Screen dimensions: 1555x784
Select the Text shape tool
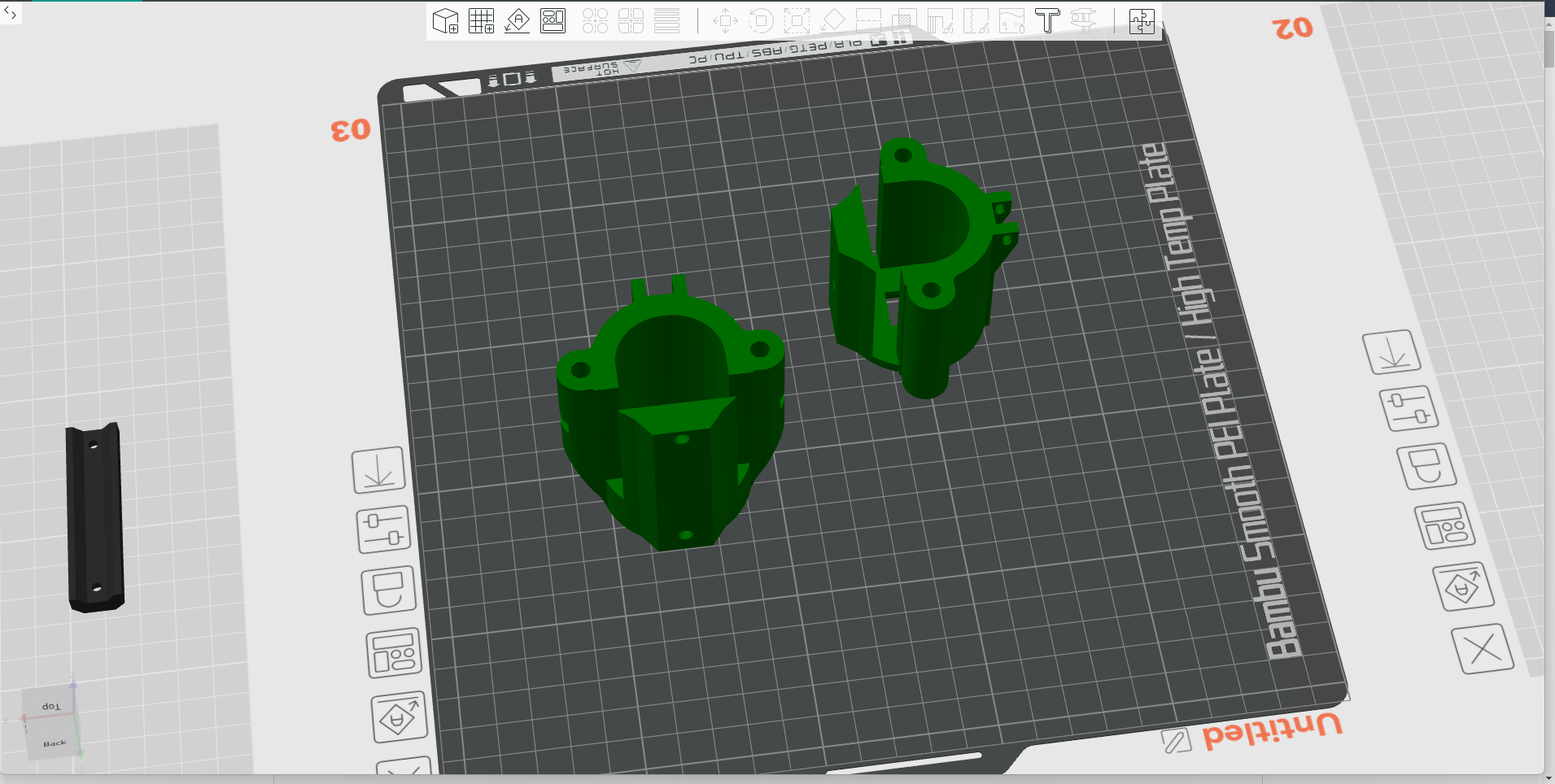(1047, 21)
